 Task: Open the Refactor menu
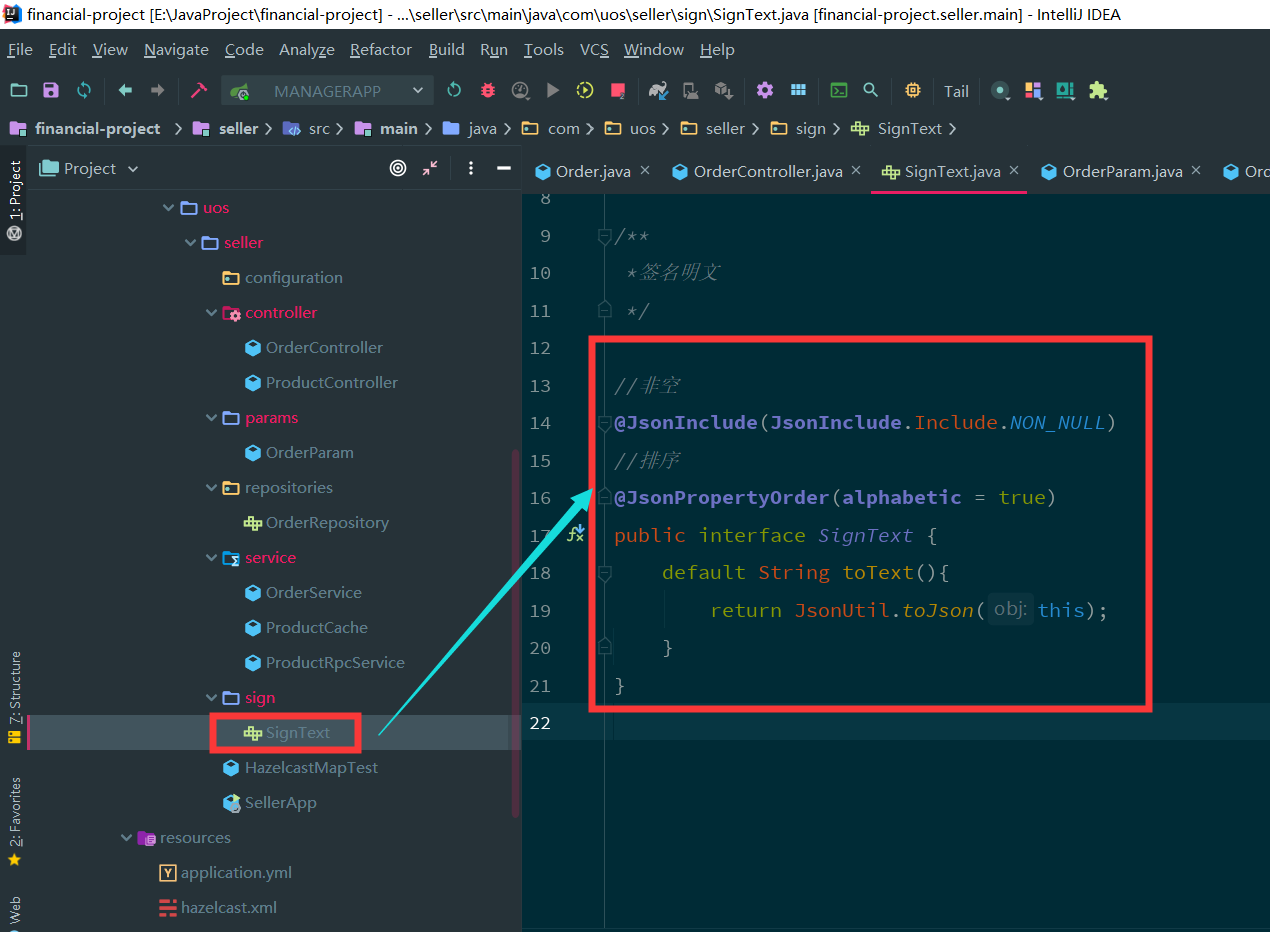click(380, 50)
